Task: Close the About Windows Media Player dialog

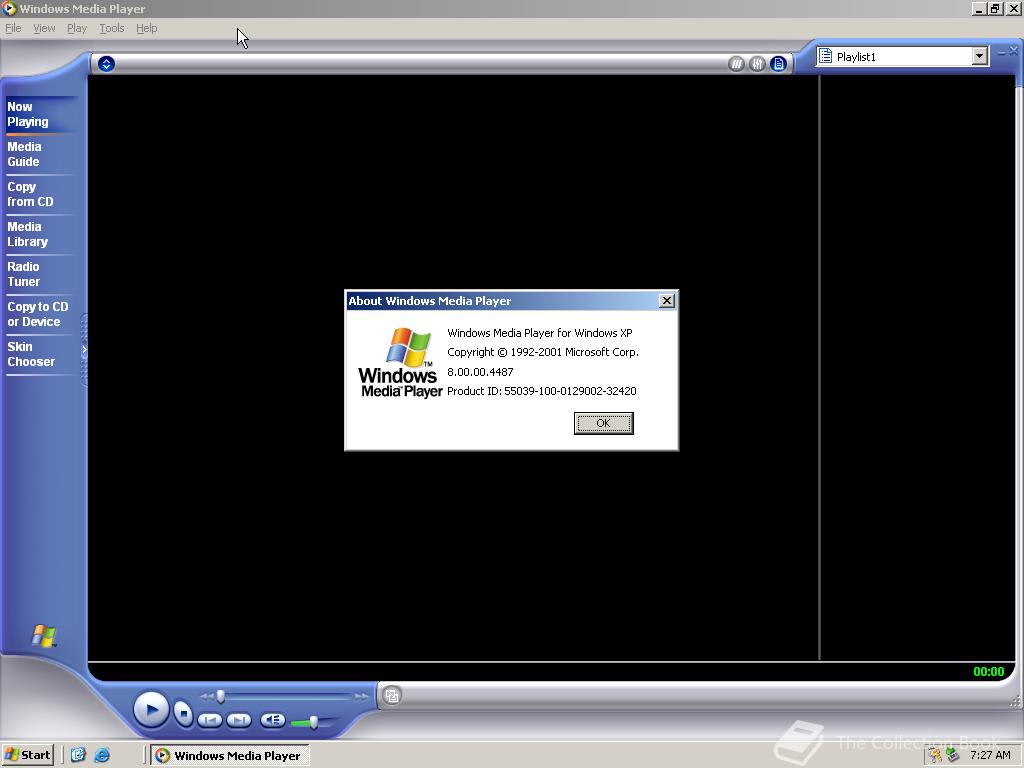Action: 667,300
